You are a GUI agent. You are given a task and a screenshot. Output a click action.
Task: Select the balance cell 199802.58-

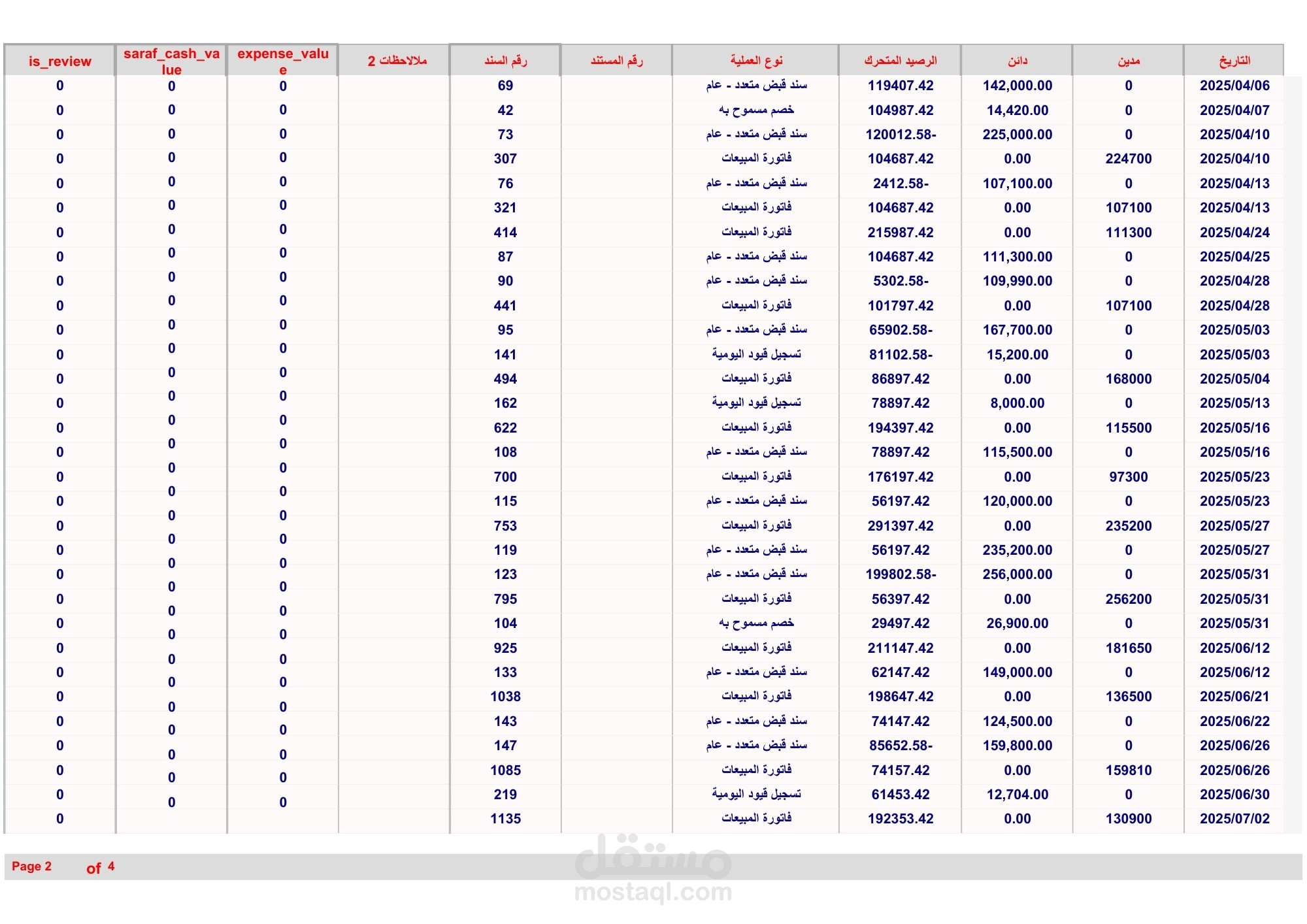[x=900, y=574]
